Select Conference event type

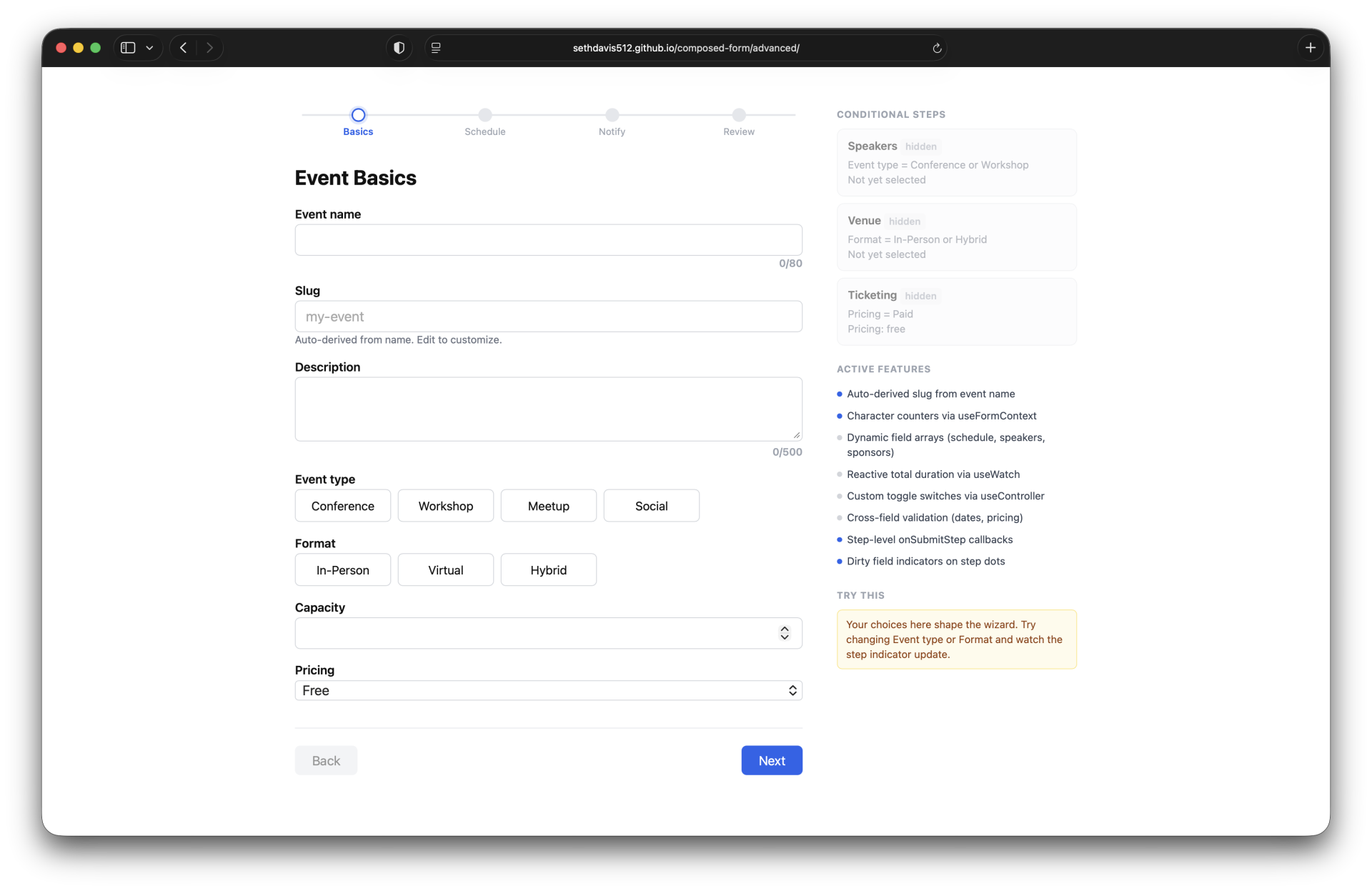click(342, 506)
